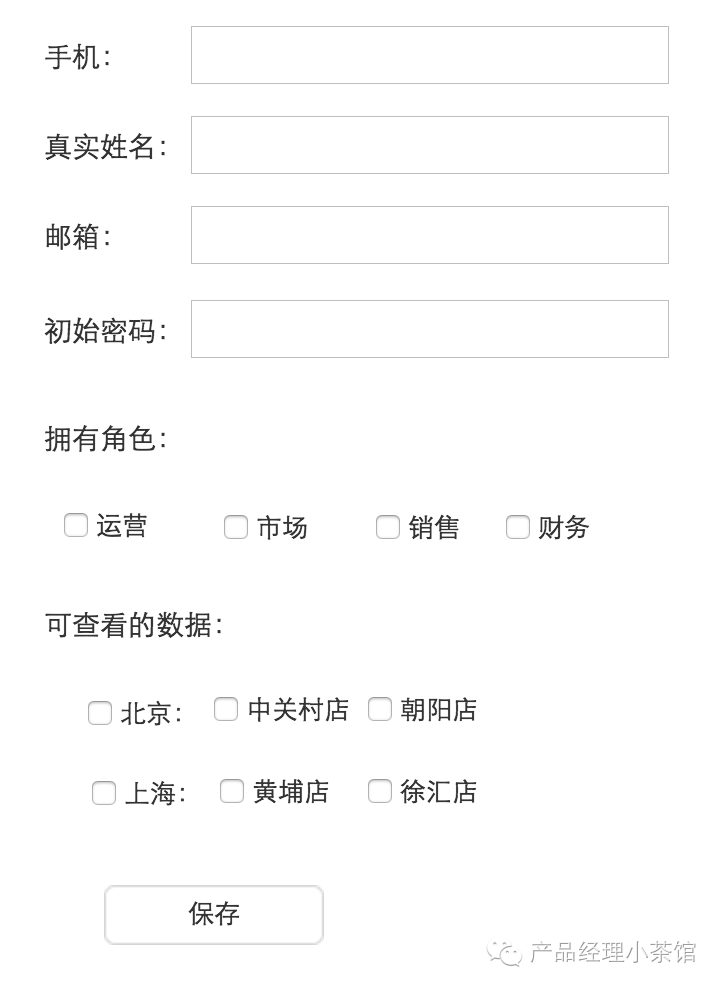Click the 运营 label text
This screenshot has width=721, height=989.
(122, 525)
